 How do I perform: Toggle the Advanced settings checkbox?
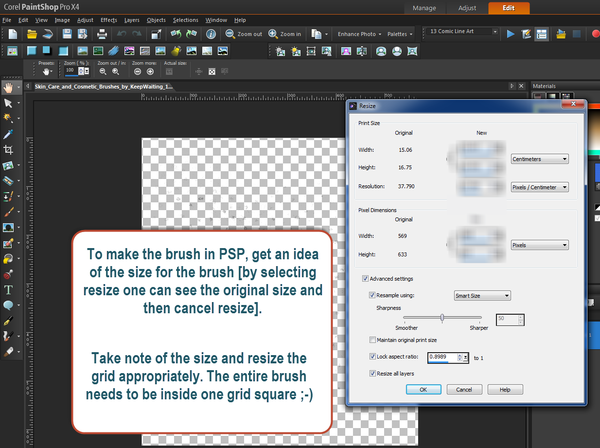click(x=363, y=279)
